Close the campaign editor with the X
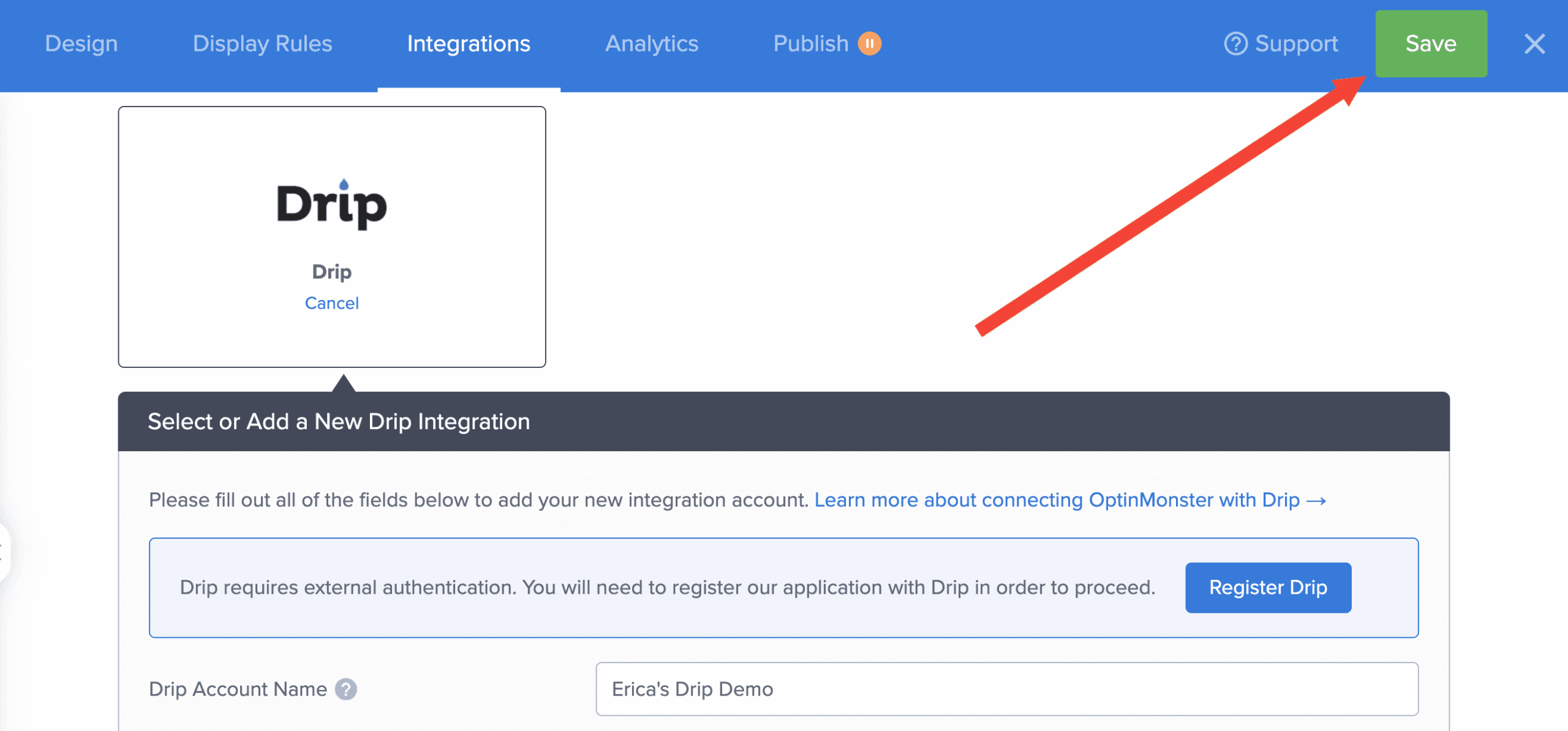Image resolution: width=1568 pixels, height=731 pixels. pos(1536,43)
